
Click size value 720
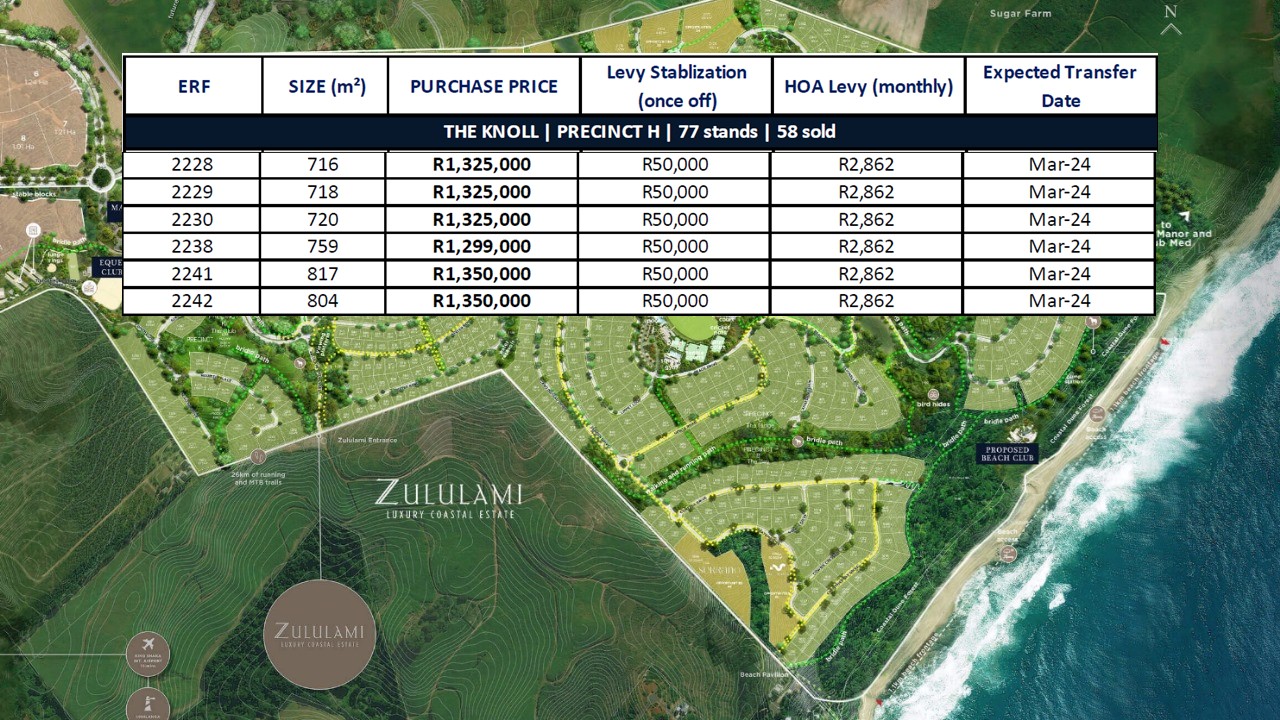(x=323, y=219)
